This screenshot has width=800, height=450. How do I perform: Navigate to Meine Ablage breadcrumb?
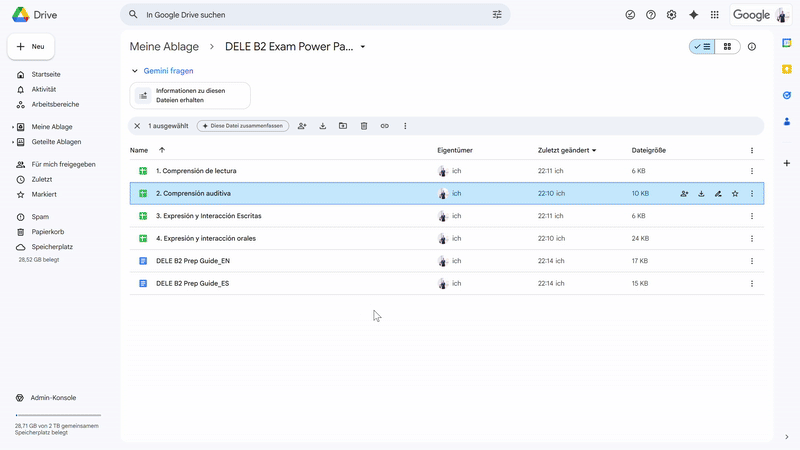pos(164,46)
